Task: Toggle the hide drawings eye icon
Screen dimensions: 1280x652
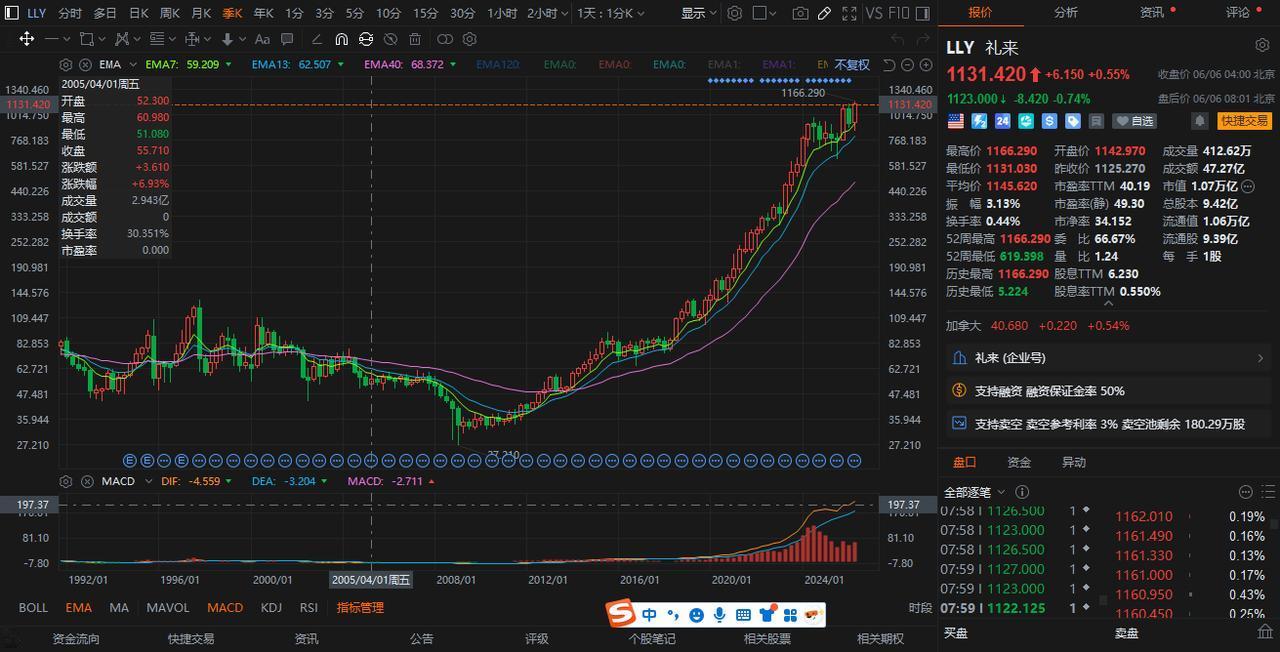Action: (390, 39)
